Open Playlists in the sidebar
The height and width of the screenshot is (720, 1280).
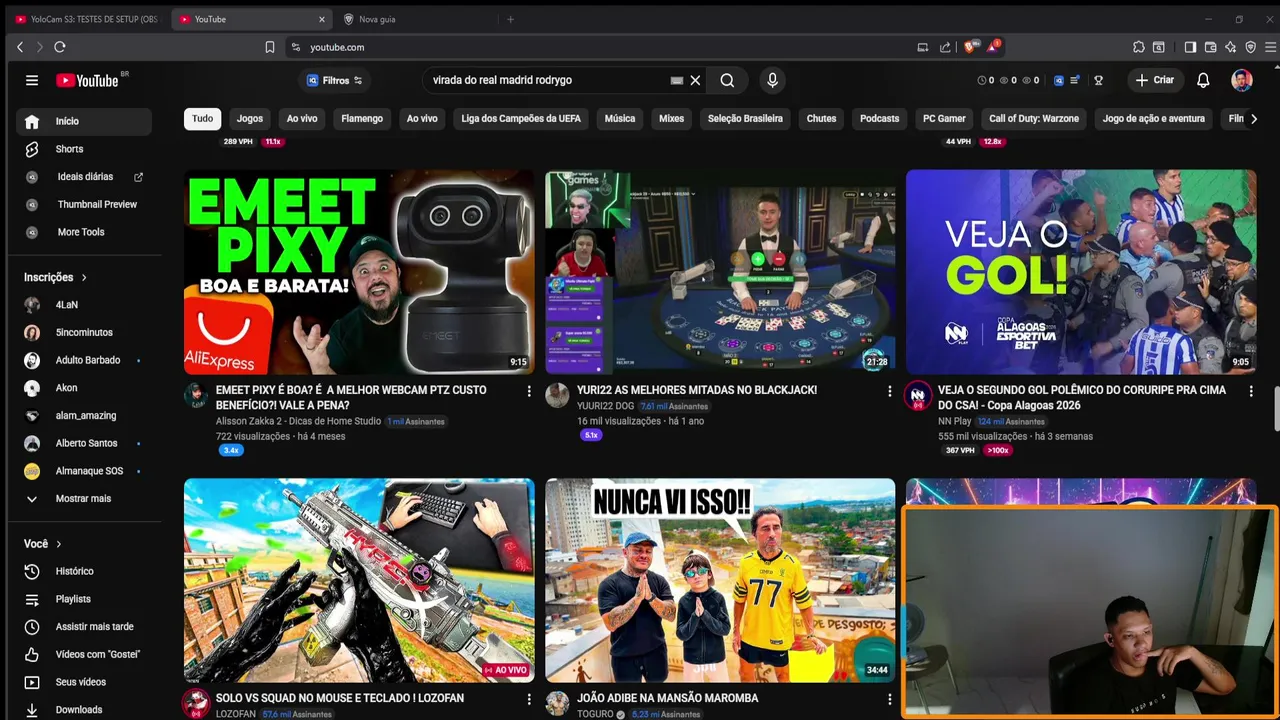click(84, 599)
